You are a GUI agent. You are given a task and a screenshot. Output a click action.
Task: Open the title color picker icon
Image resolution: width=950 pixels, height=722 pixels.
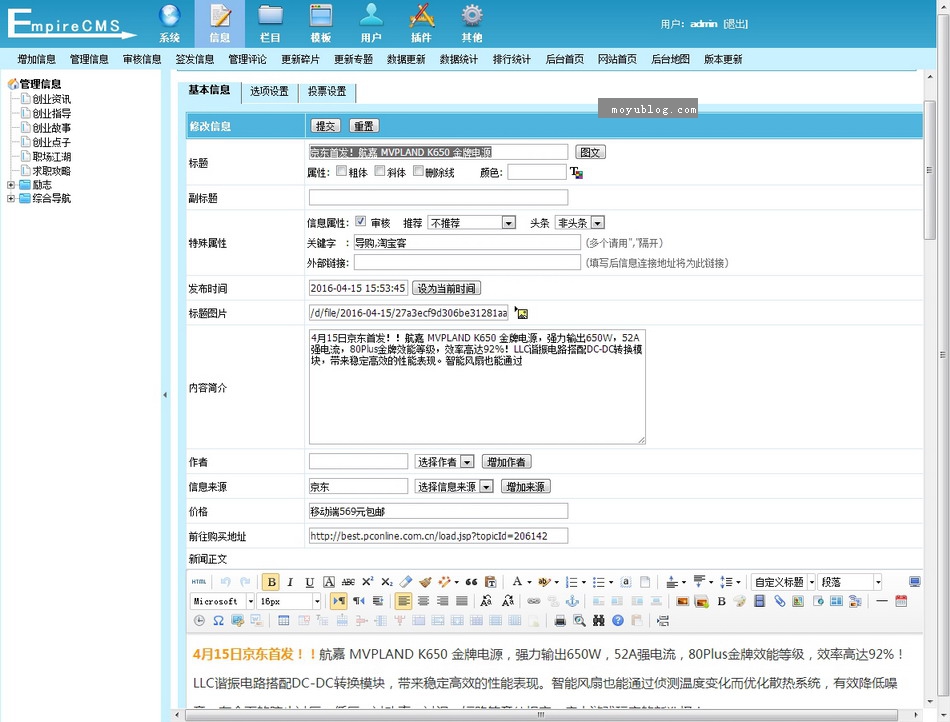tap(576, 173)
